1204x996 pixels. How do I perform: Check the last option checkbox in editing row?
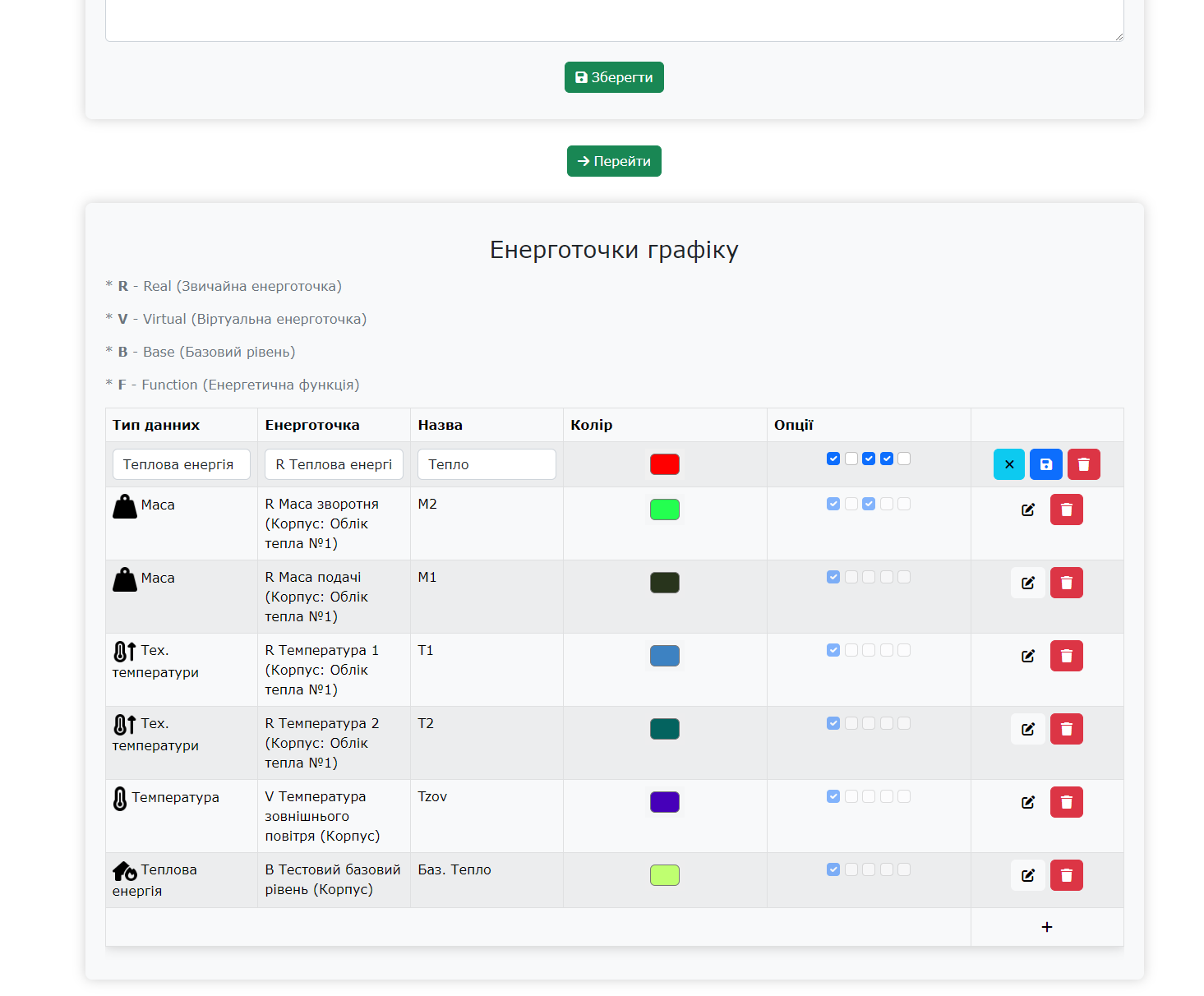904,459
